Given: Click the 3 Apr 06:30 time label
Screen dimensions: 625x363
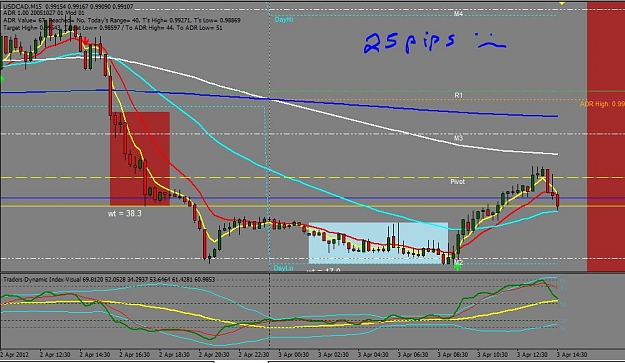Looking at the screenshot, I should (x=413, y=355).
